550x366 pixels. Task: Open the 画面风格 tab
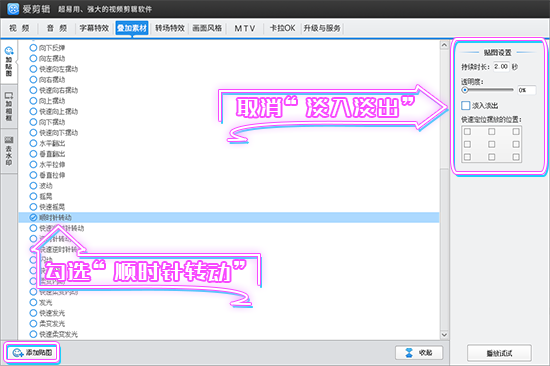point(207,28)
